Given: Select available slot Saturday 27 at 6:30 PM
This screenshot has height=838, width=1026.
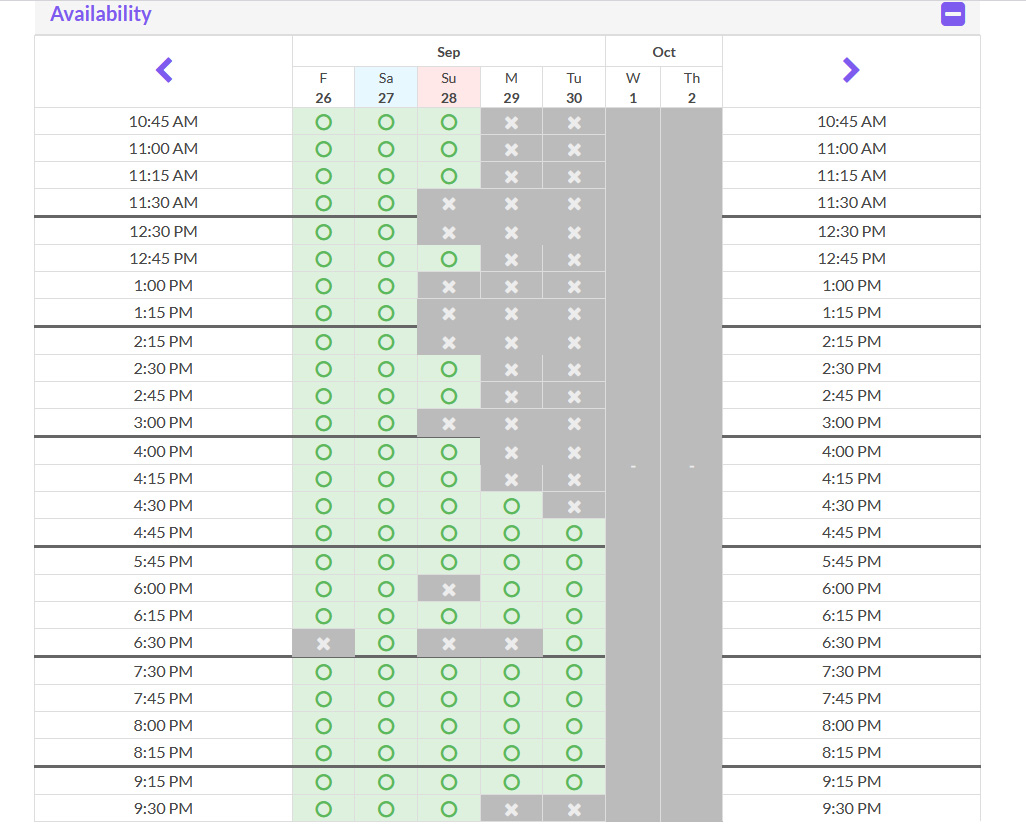Looking at the screenshot, I should click(x=386, y=643).
